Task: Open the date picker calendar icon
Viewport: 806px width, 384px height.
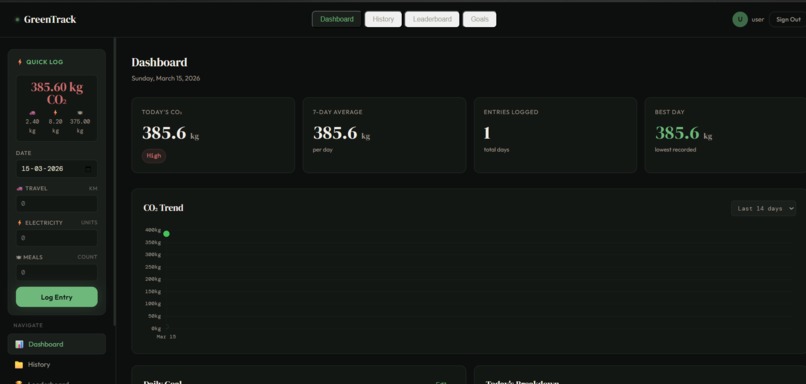Action: [x=88, y=169]
